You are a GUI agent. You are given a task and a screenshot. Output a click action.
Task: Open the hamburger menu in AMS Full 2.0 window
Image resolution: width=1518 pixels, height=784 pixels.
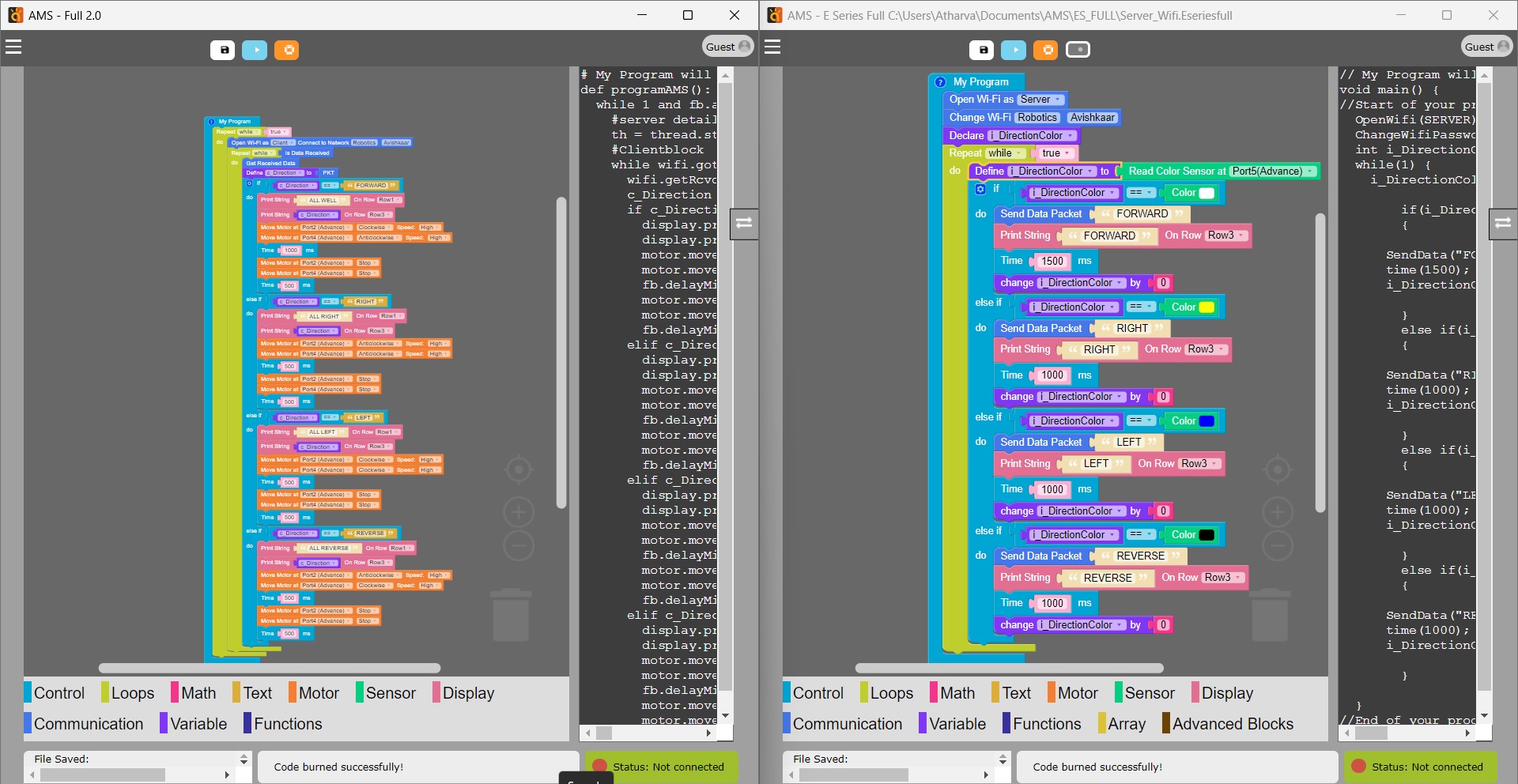pos(13,47)
